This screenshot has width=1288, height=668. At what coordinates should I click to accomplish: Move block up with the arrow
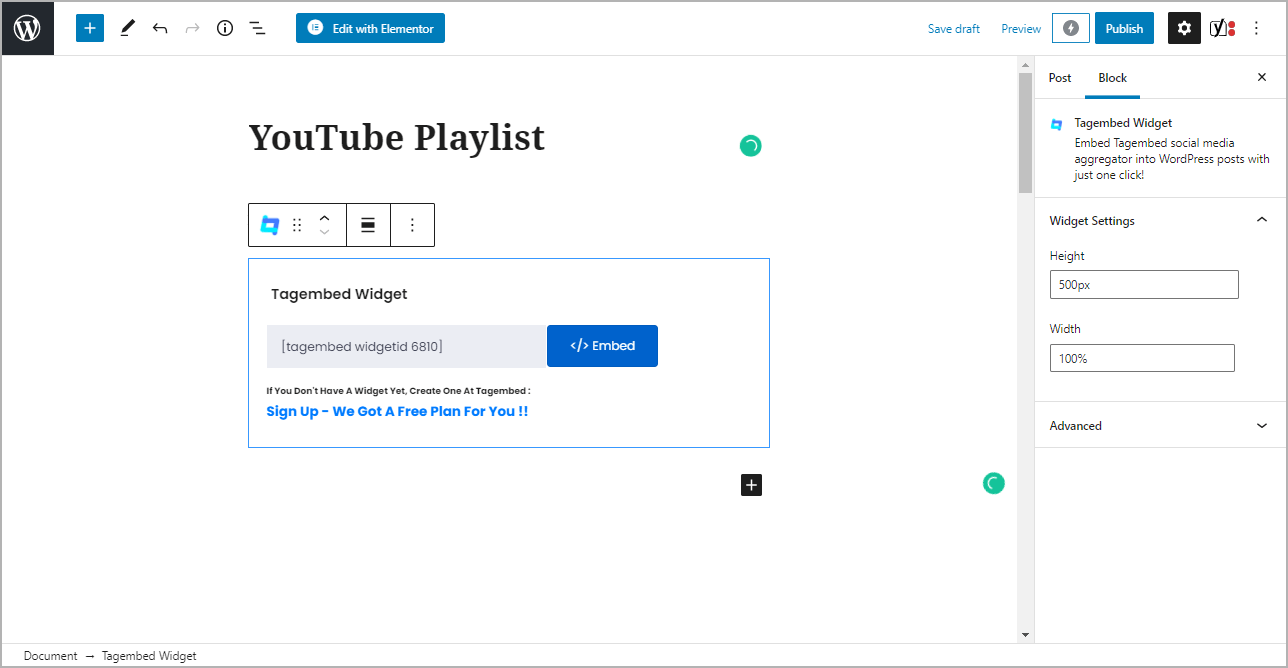click(x=324, y=217)
